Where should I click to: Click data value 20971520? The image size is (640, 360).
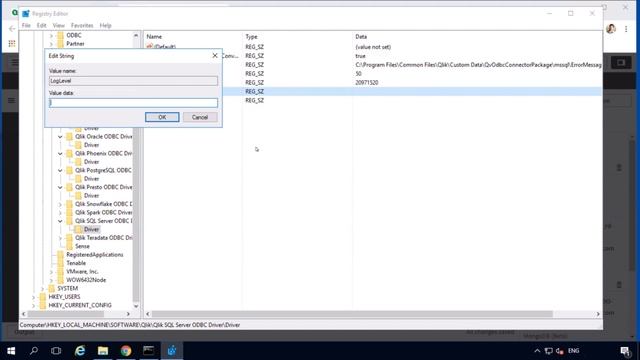click(367, 82)
